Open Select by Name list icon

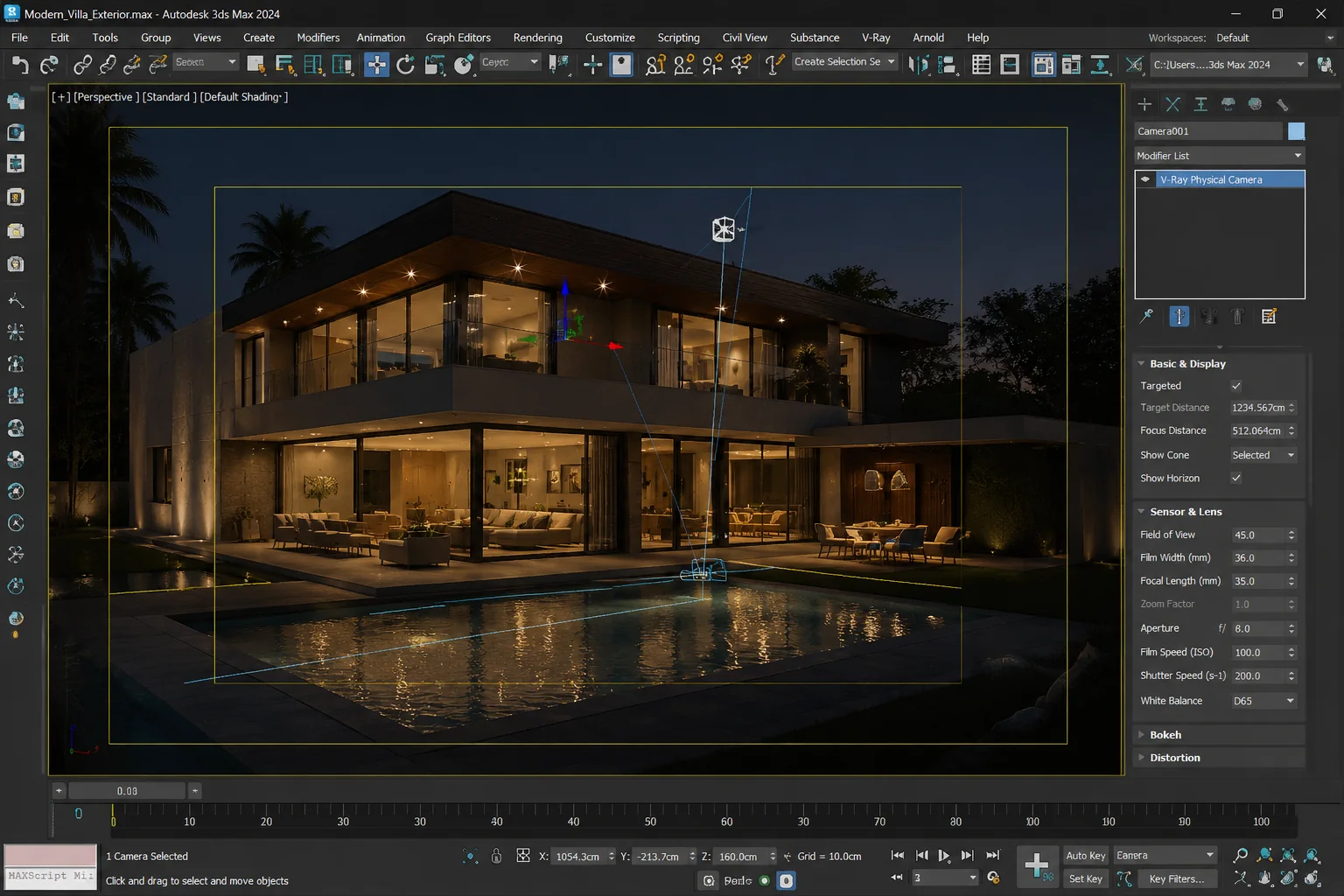click(x=285, y=64)
